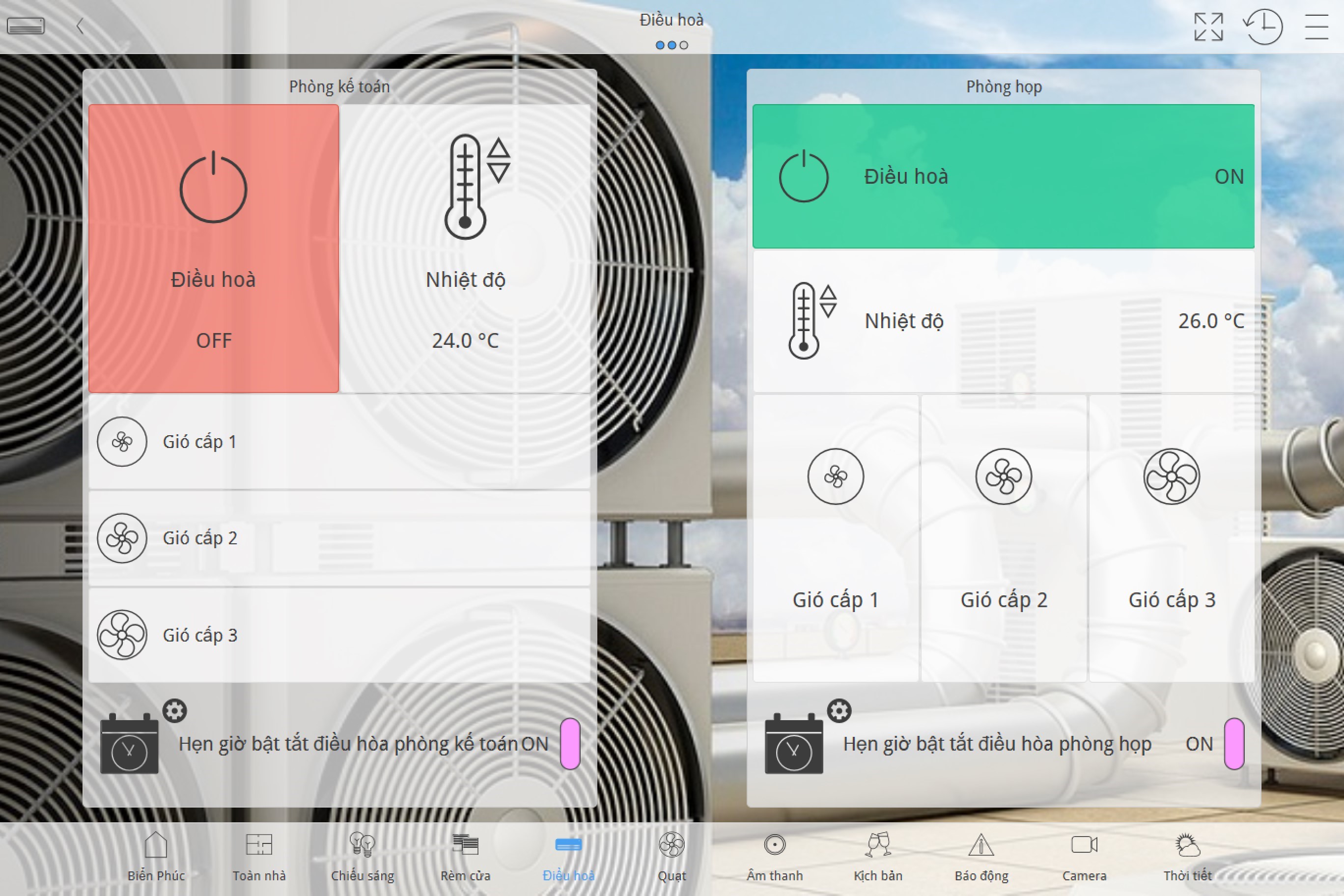Viewport: 1344px width, 896px height.
Task: Open the history clock icon
Action: point(1263,27)
